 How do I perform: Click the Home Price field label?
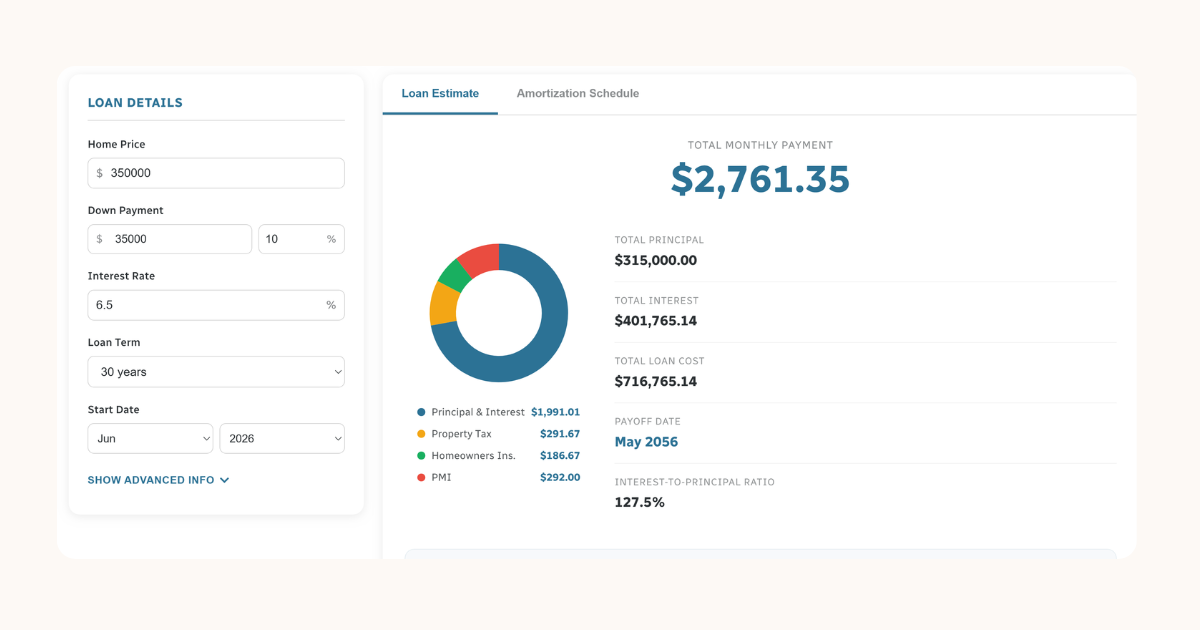pyautogui.click(x=117, y=144)
